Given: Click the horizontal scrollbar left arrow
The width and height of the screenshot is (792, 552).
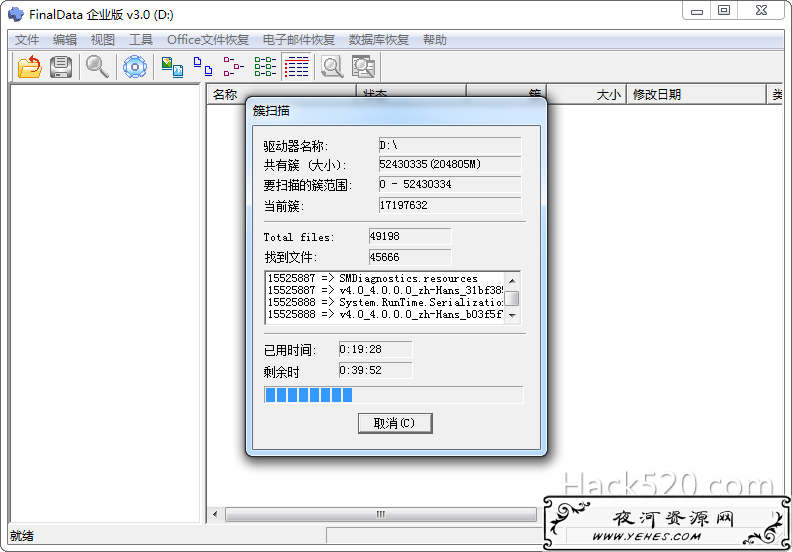Looking at the screenshot, I should pyautogui.click(x=216, y=515).
